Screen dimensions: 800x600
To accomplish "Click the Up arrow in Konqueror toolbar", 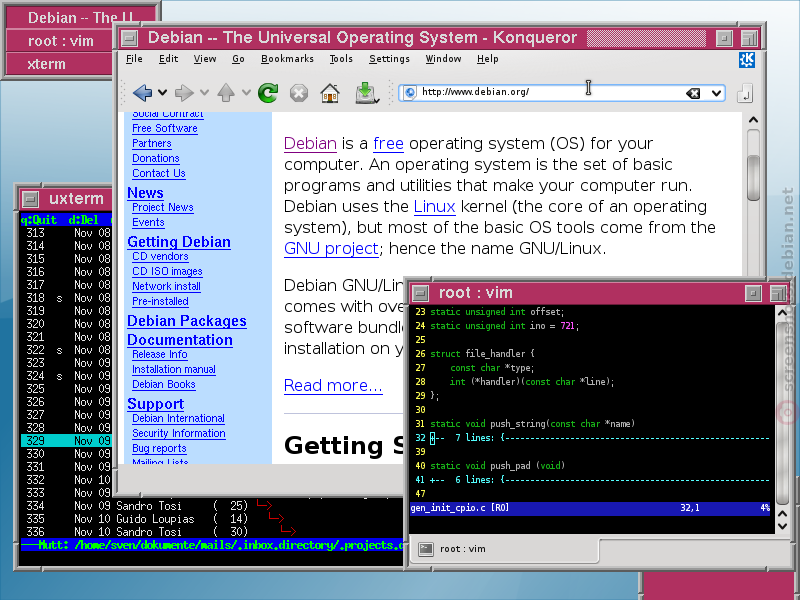I will pyautogui.click(x=226, y=93).
